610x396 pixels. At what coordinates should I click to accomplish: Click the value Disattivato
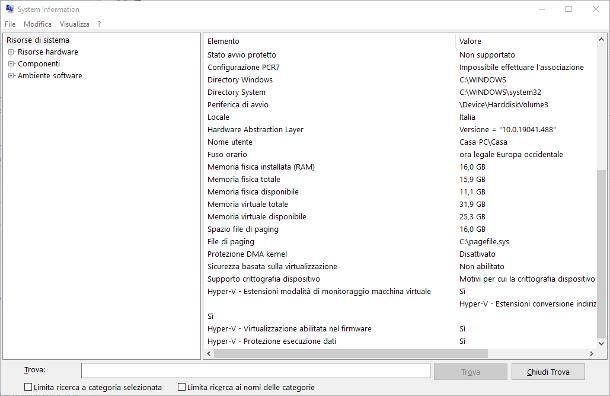point(477,254)
